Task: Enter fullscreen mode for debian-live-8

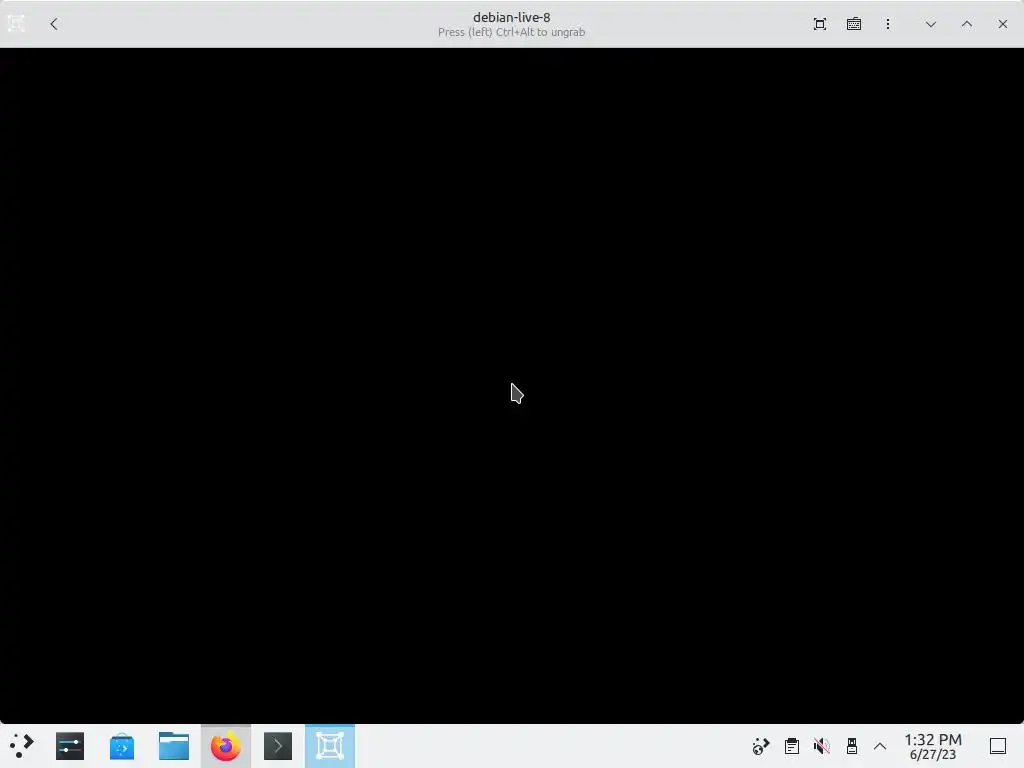Action: point(820,24)
